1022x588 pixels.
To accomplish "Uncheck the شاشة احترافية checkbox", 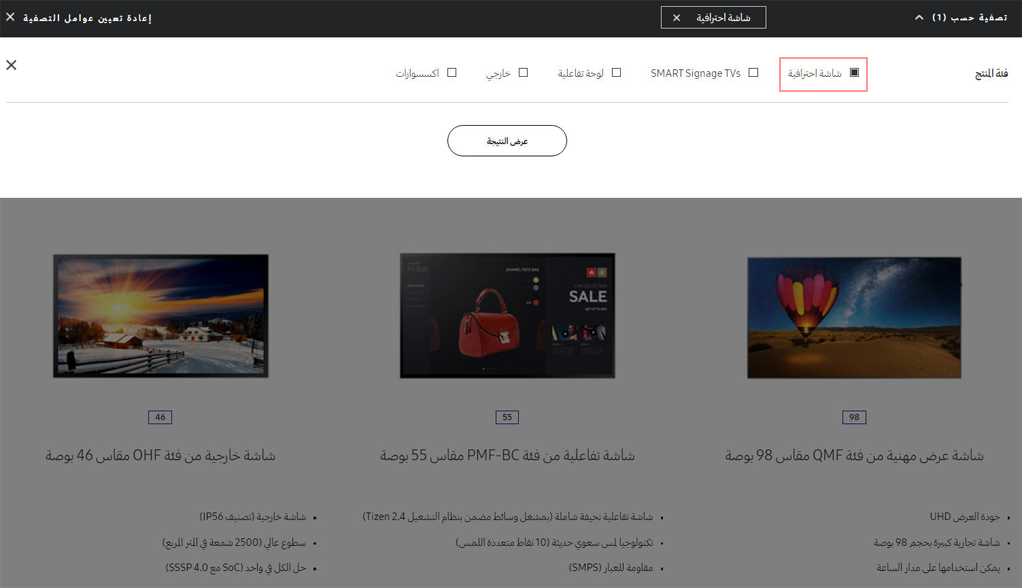I will coord(854,72).
